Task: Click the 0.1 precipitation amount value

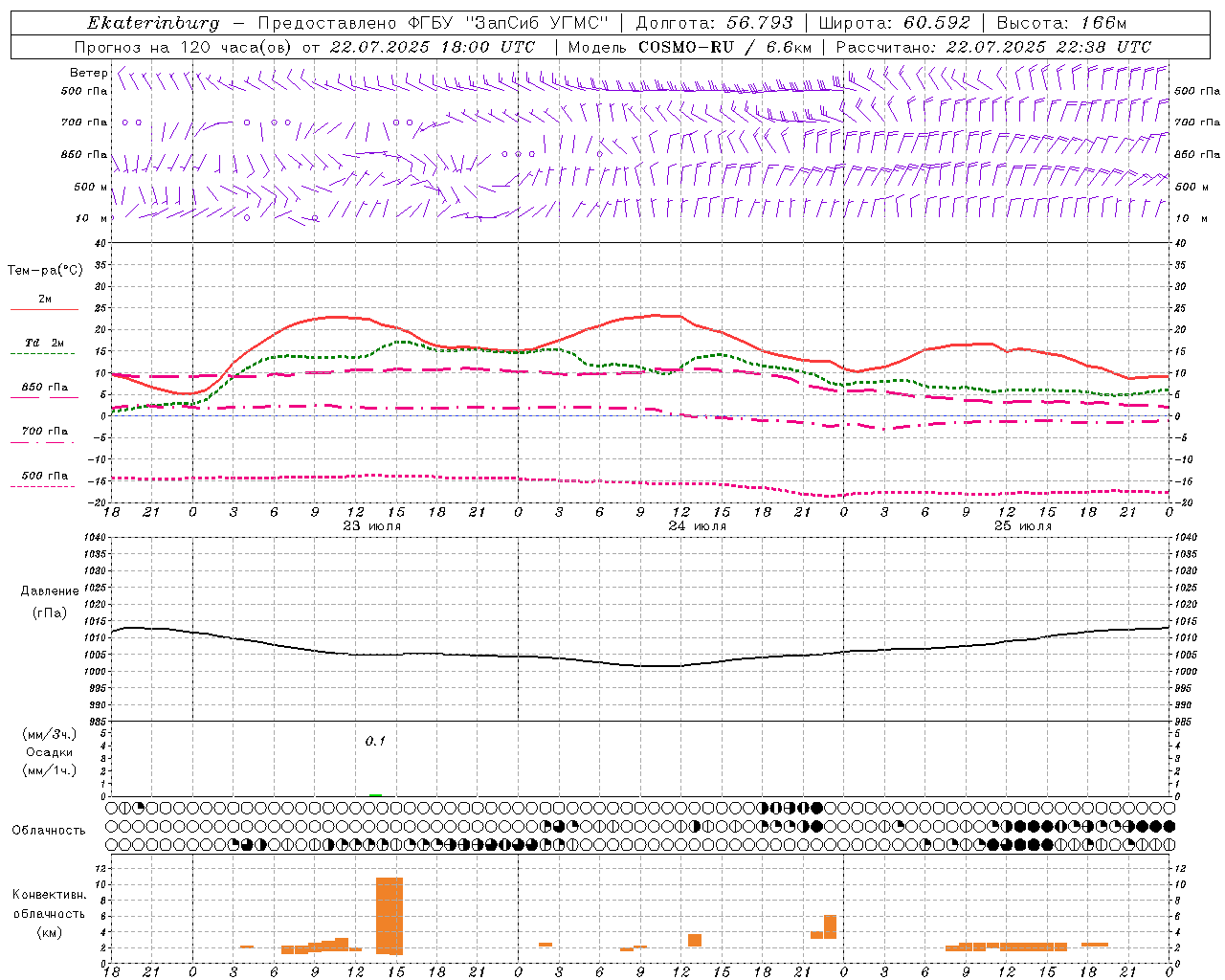Action: click(375, 741)
